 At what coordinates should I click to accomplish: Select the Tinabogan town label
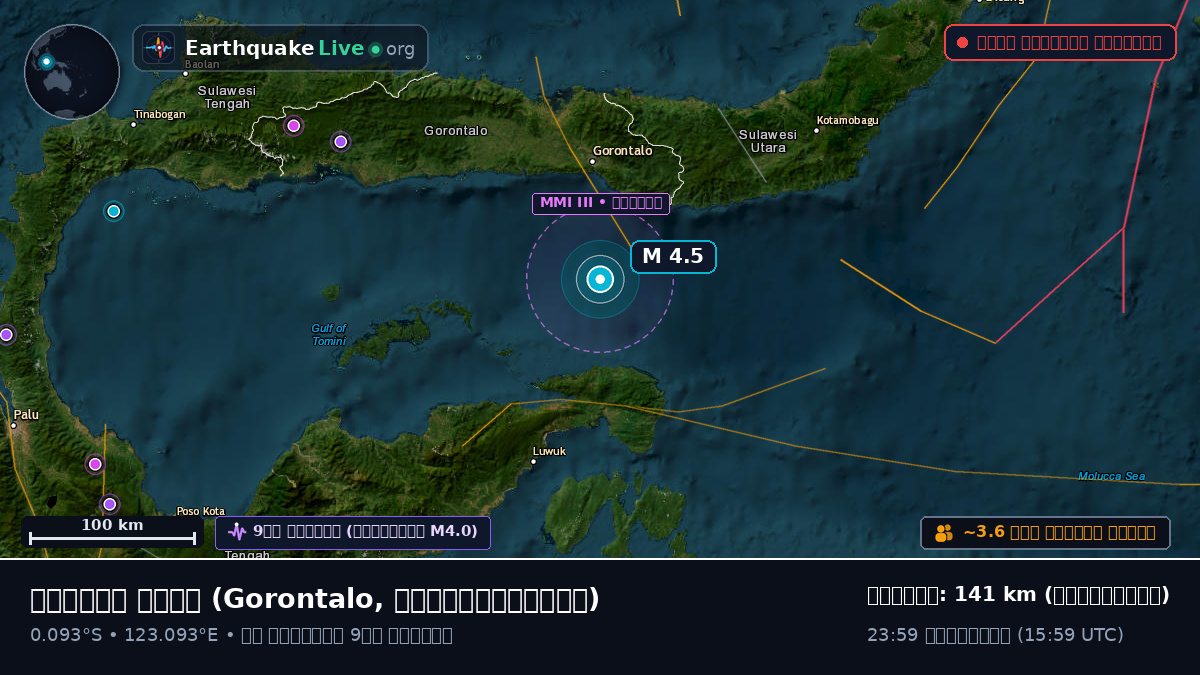(x=158, y=116)
